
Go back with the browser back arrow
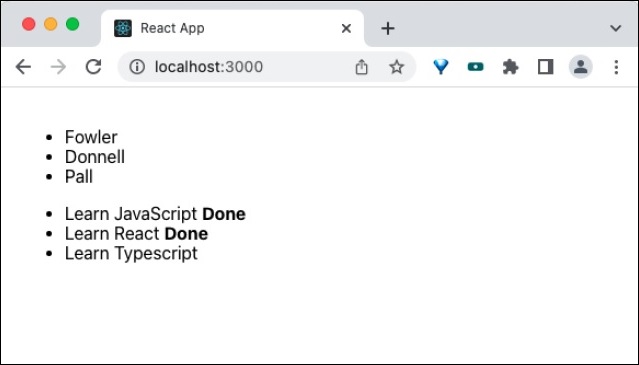(x=23, y=67)
